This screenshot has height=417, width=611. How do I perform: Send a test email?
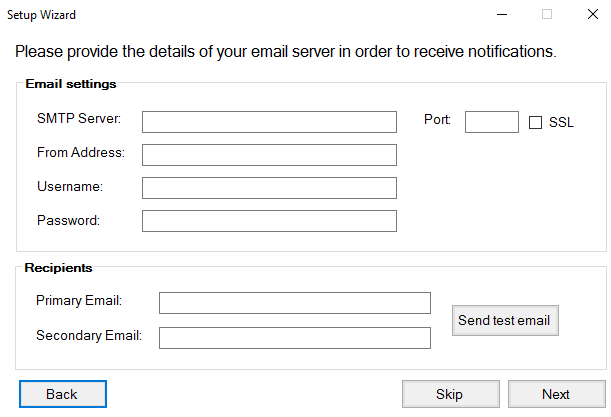coord(505,320)
